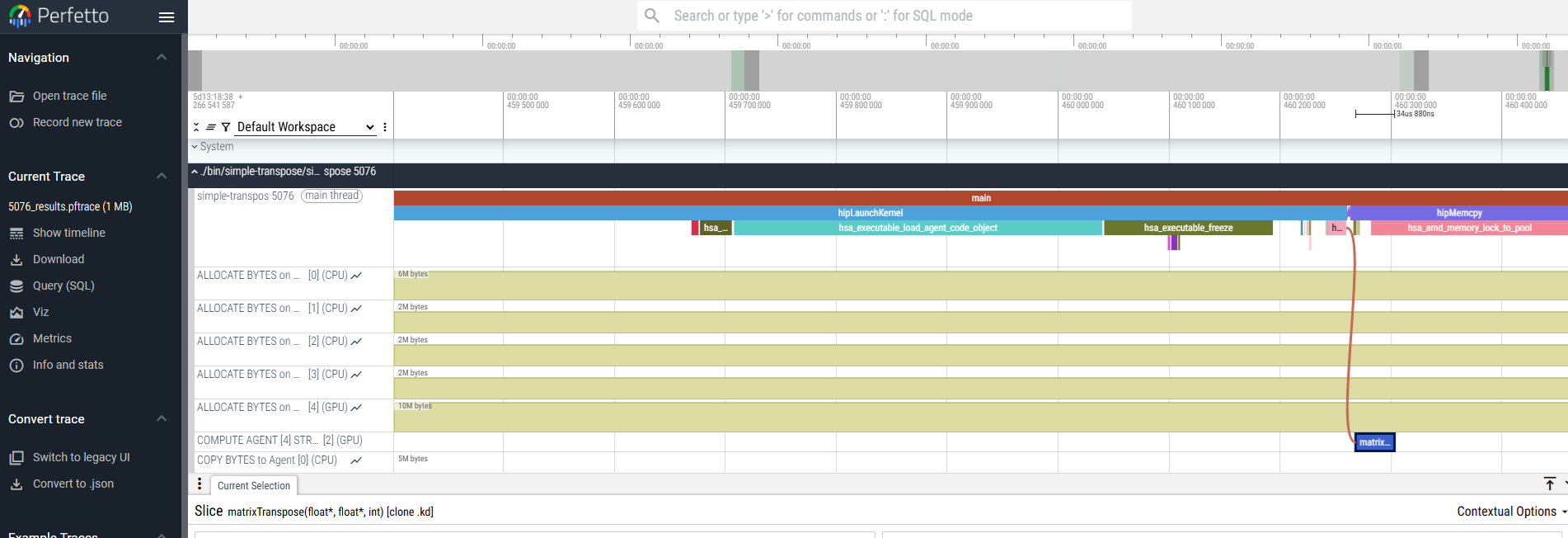Click the Info and stats icon
Viewport: 1568px width, 538px height.
click(16, 366)
